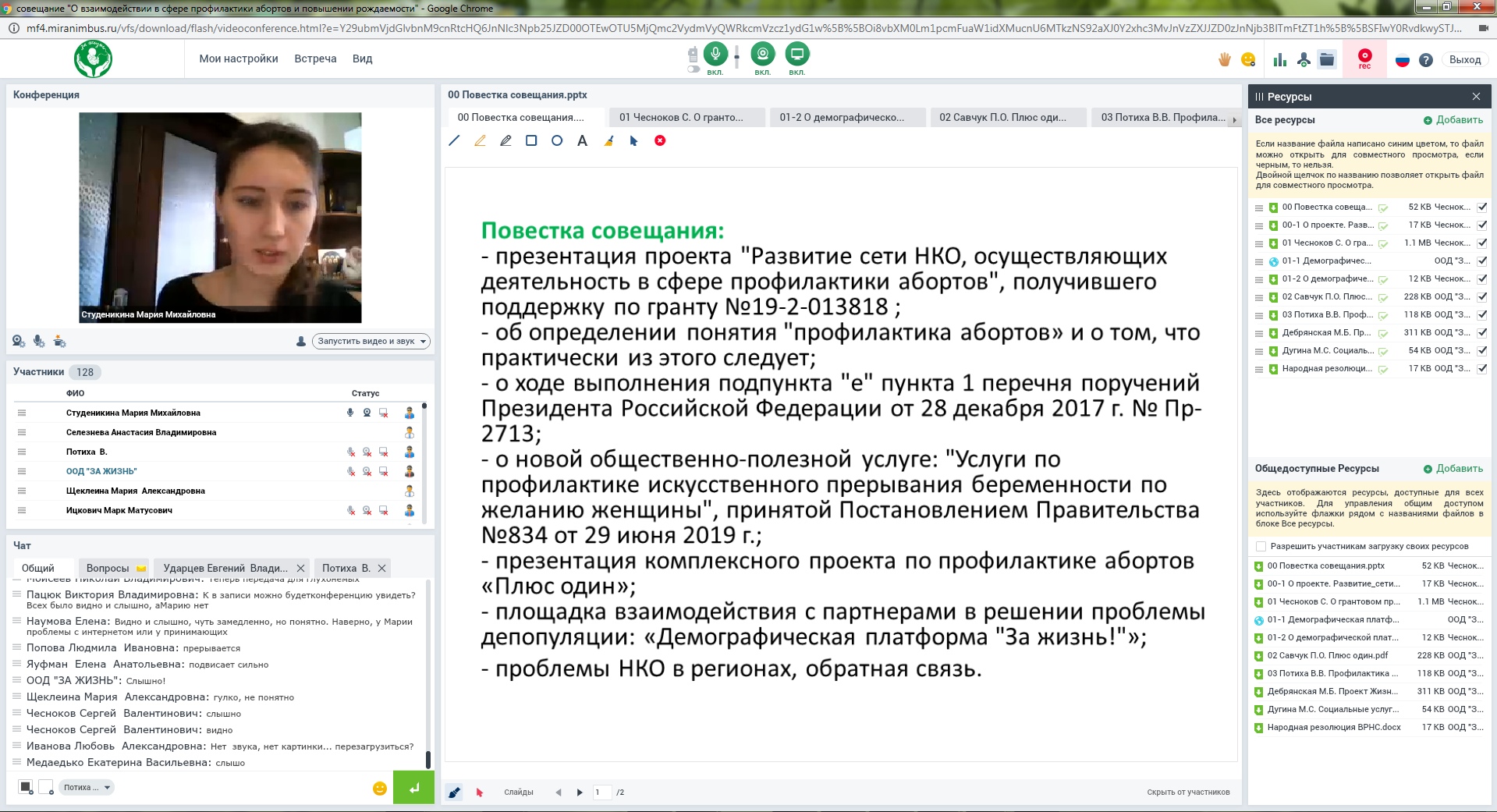Select the blue pointer arrow tool
The image size is (1497, 812).
click(633, 140)
